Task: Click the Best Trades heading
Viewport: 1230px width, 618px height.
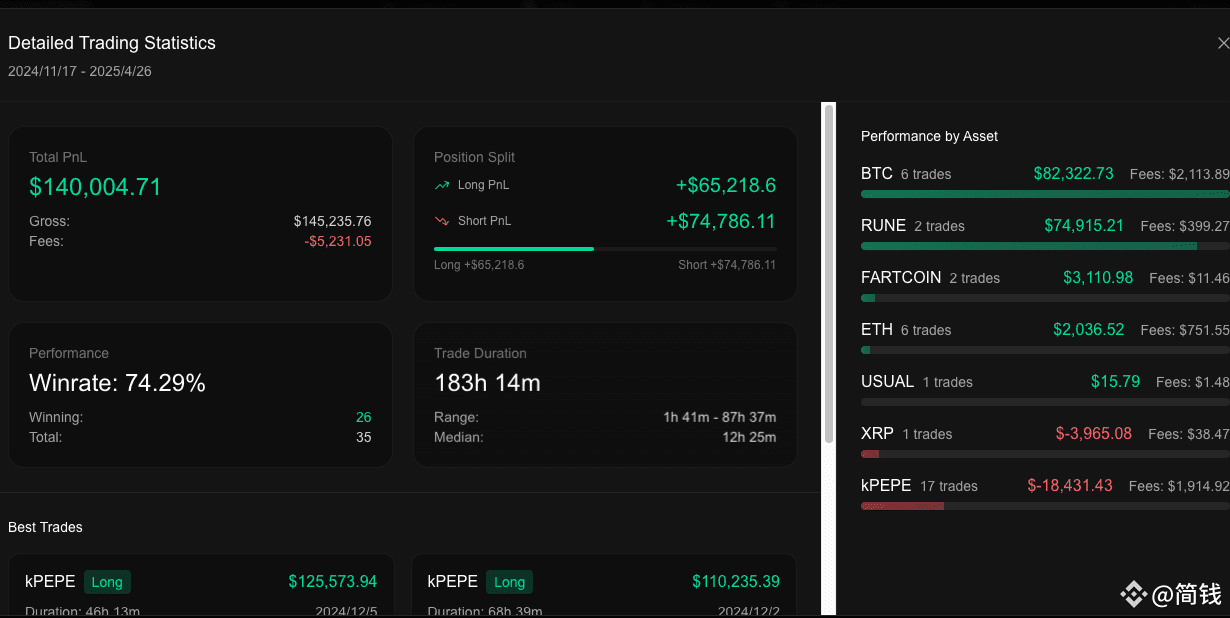Action: point(45,527)
